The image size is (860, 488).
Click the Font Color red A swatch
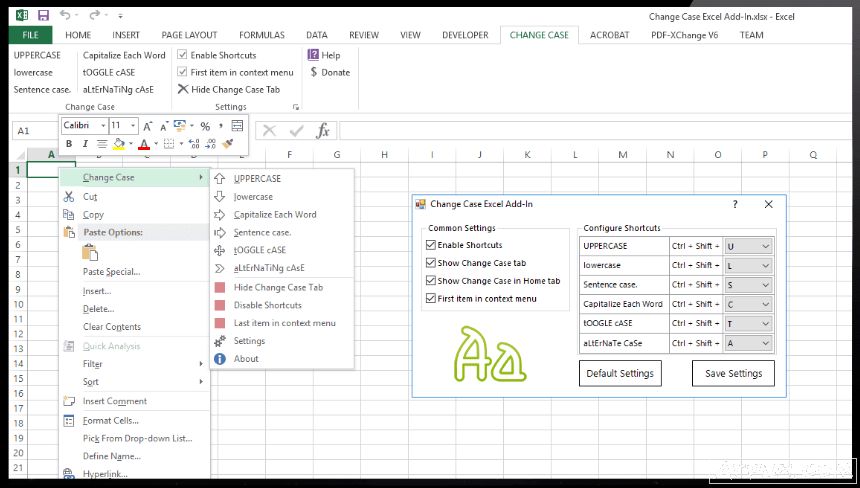[144, 144]
